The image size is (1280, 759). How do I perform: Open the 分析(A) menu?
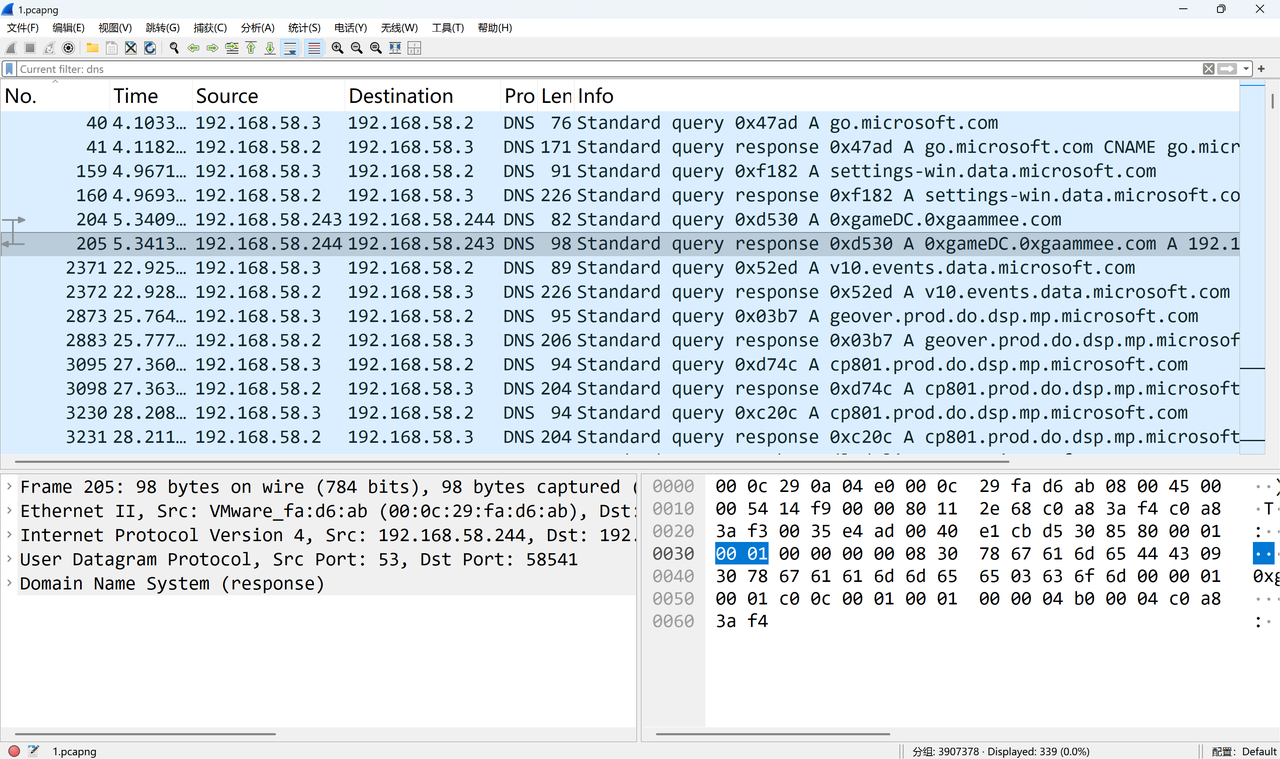(257, 28)
